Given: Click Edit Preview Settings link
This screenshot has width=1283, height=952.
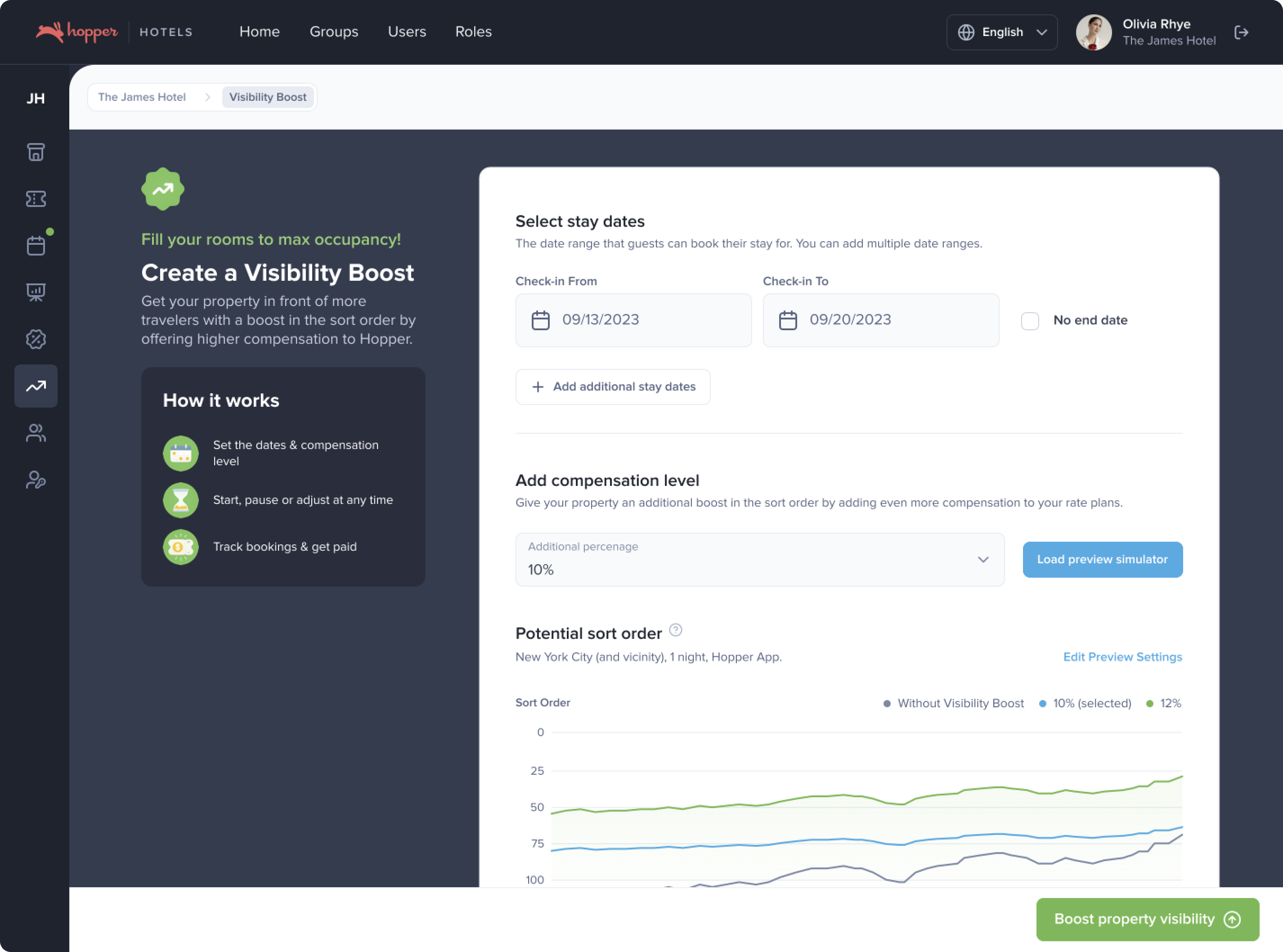Looking at the screenshot, I should [1122, 657].
